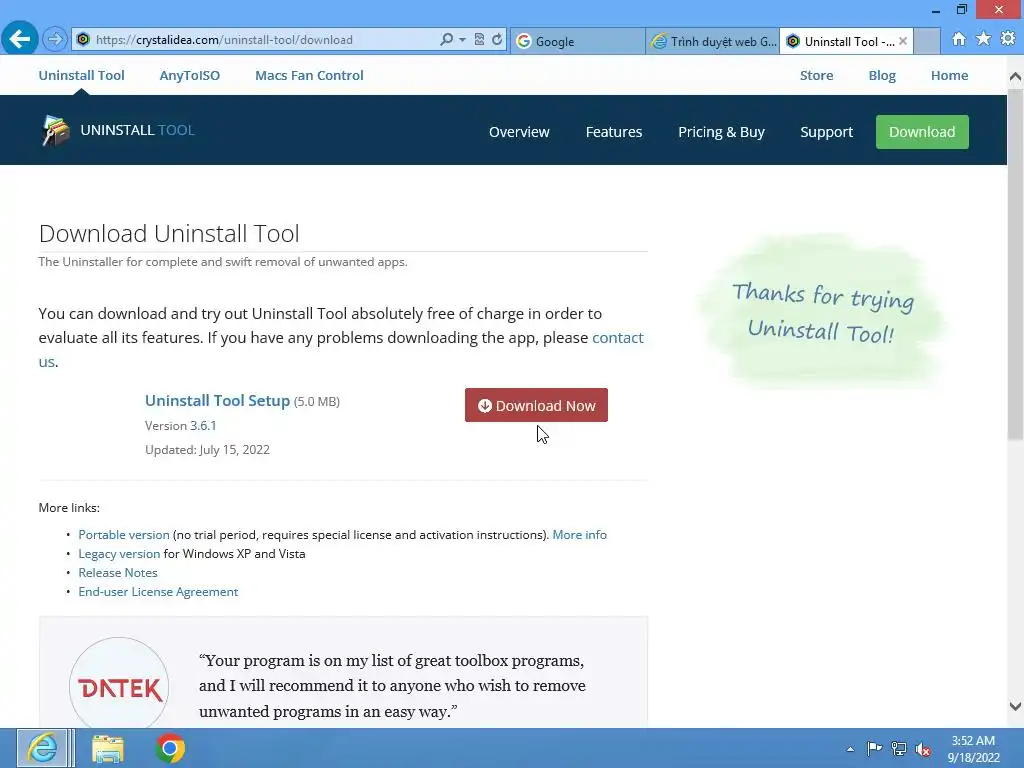Click the scrollbar up arrow
Image resolution: width=1024 pixels, height=768 pixels.
pyautogui.click(x=1015, y=77)
